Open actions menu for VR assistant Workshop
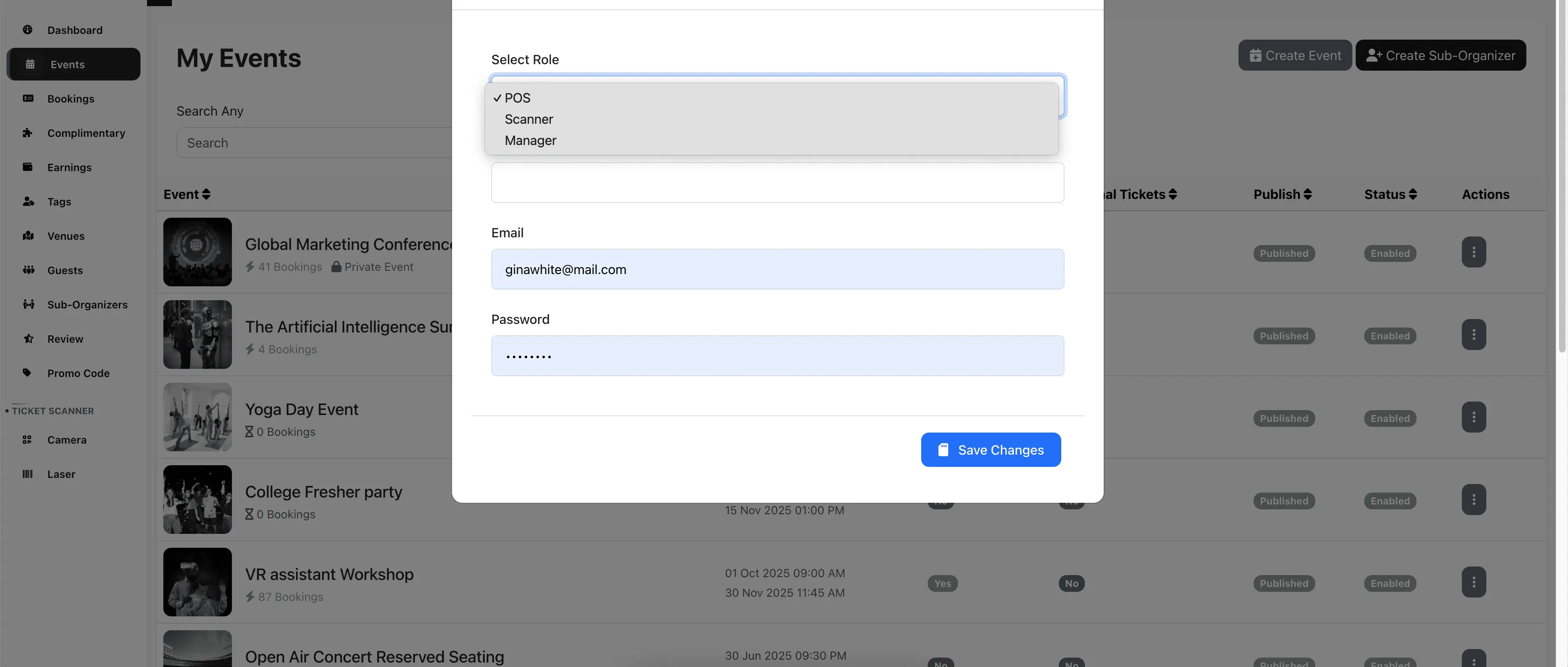1568x667 pixels. pos(1473,582)
